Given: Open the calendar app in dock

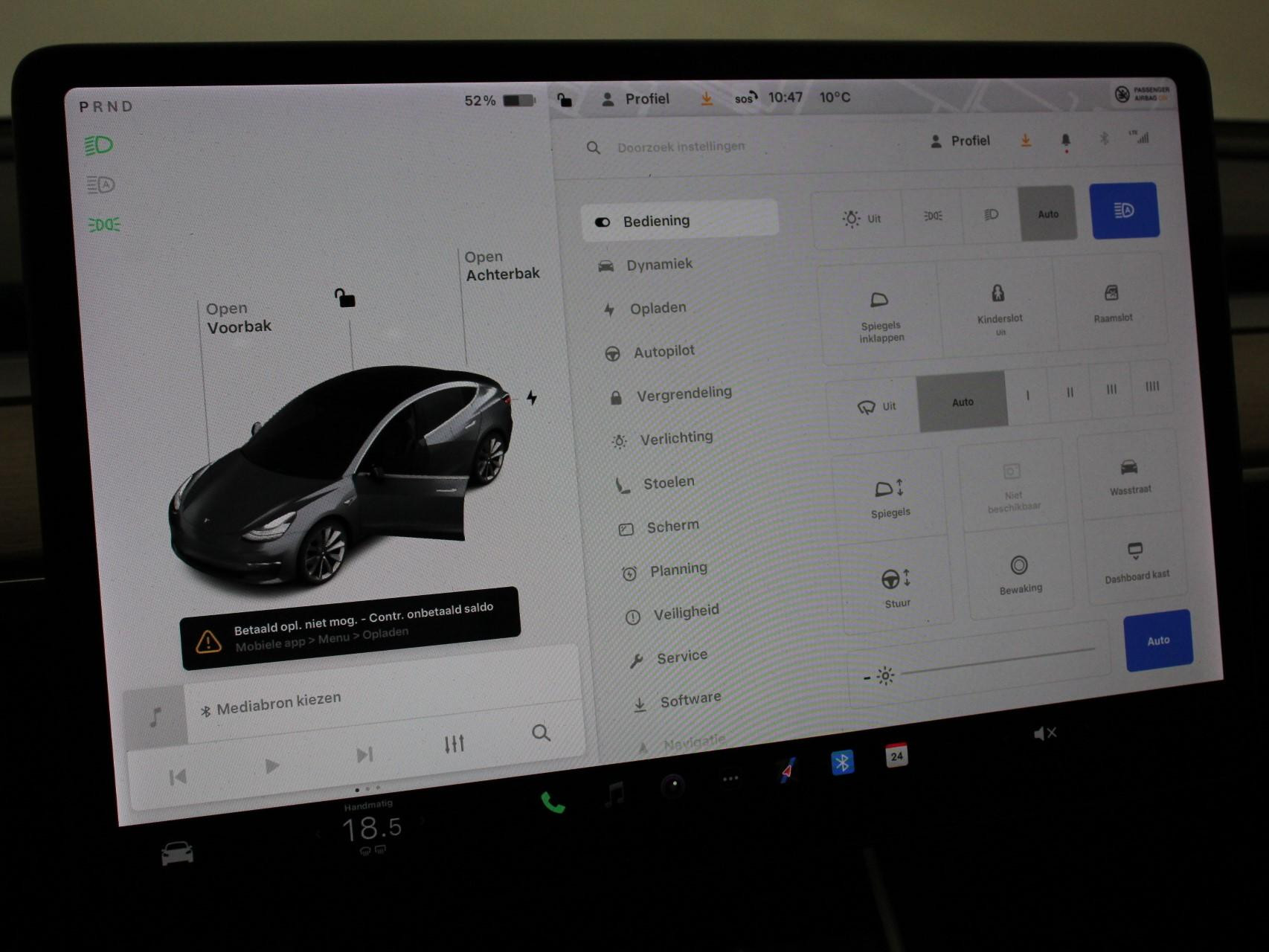Looking at the screenshot, I should (896, 755).
